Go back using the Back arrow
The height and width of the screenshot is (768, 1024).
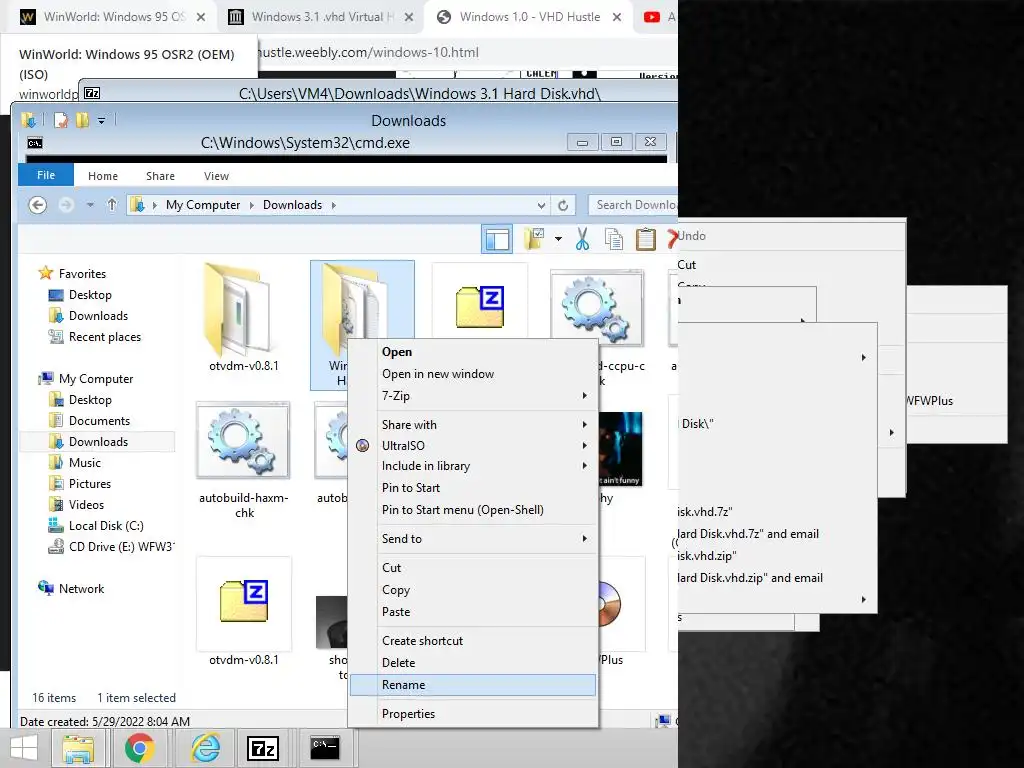38,205
